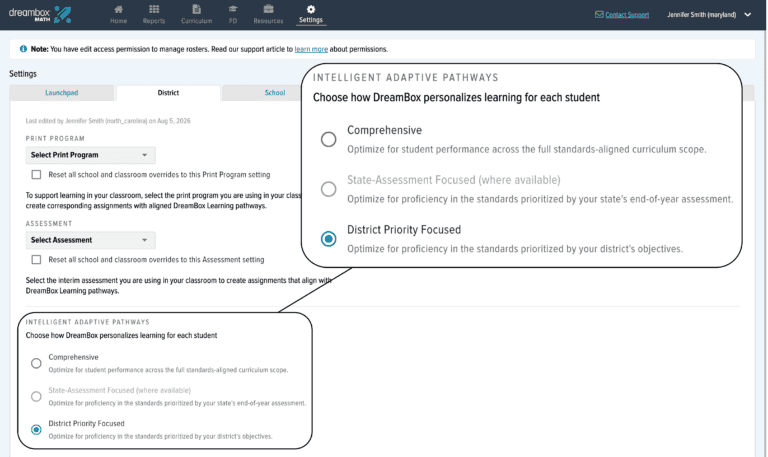Select State-Assessment Focused radio in enlarged callout
The width and height of the screenshot is (768, 457).
pos(329,189)
